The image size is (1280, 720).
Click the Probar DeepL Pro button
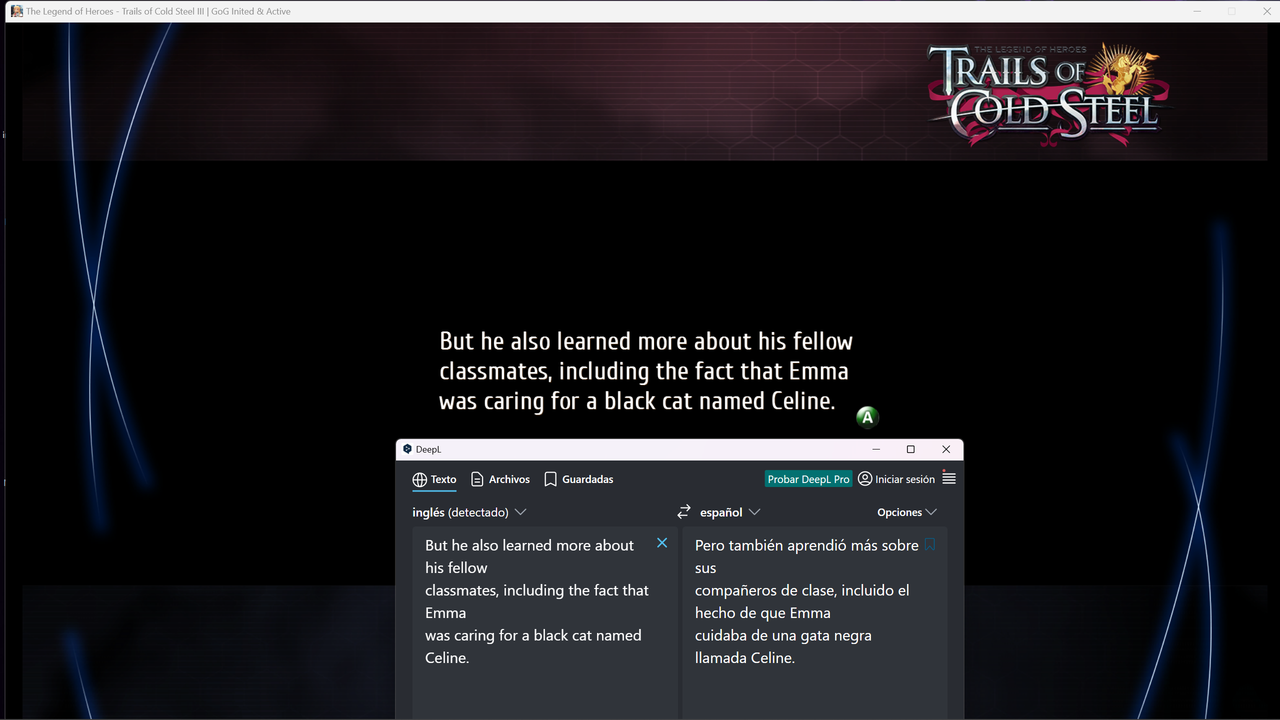(x=808, y=479)
